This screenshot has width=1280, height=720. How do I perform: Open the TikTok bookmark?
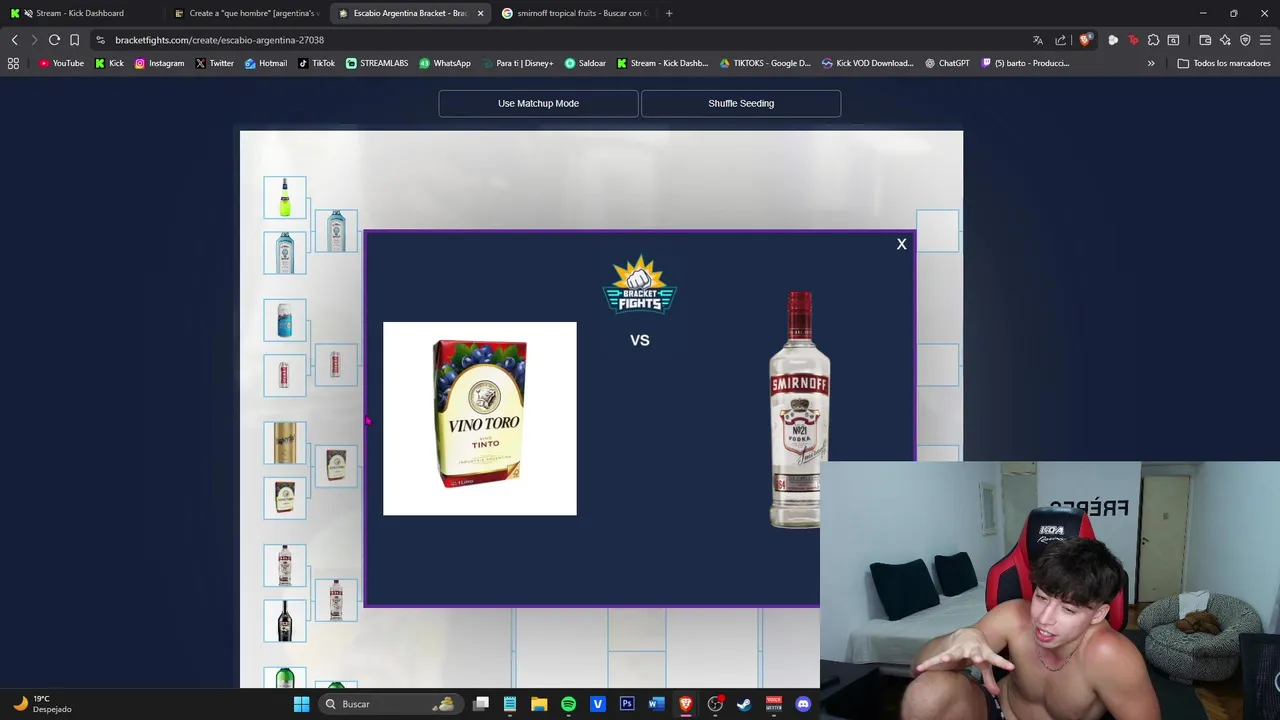click(316, 63)
